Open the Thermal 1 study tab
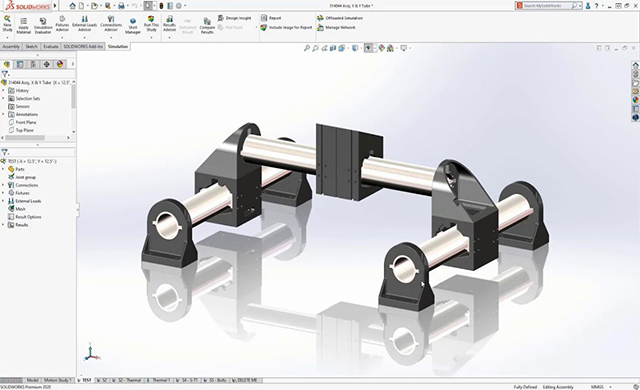Viewport: 640px width, 390px height. [159, 380]
